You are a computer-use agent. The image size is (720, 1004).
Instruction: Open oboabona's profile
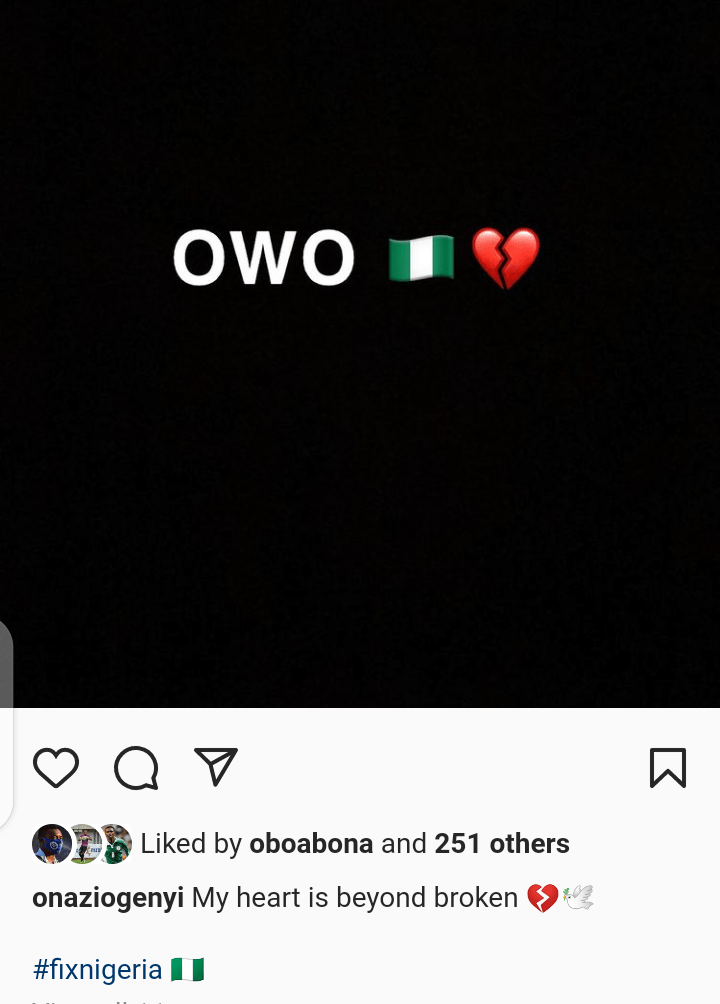(311, 843)
